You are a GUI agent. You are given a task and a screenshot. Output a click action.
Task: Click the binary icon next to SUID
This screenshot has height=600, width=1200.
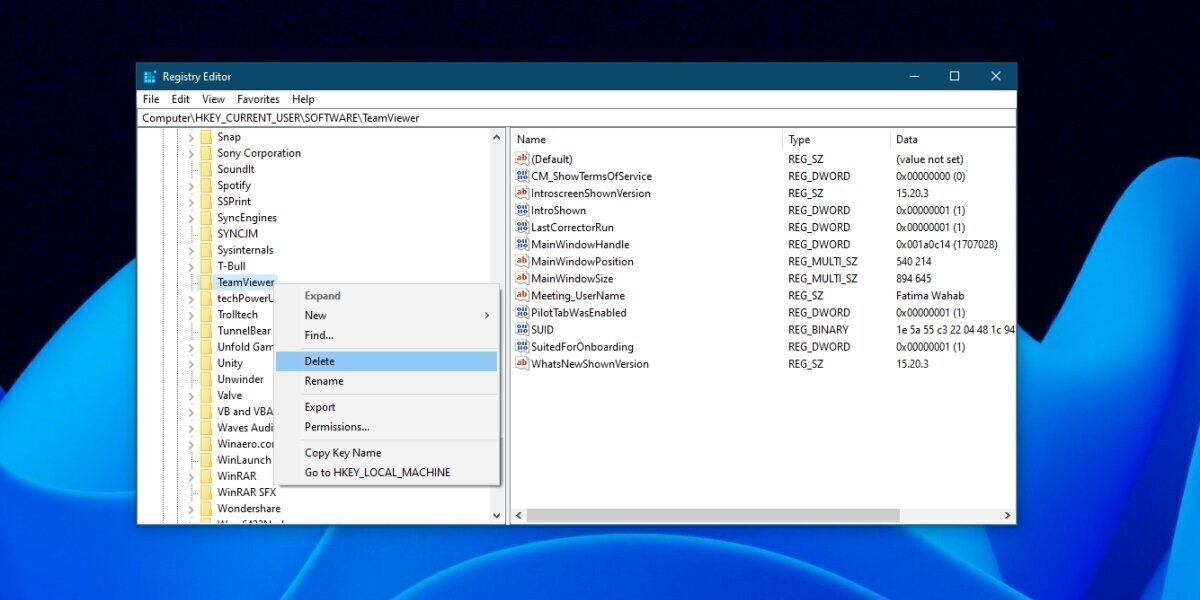point(521,329)
